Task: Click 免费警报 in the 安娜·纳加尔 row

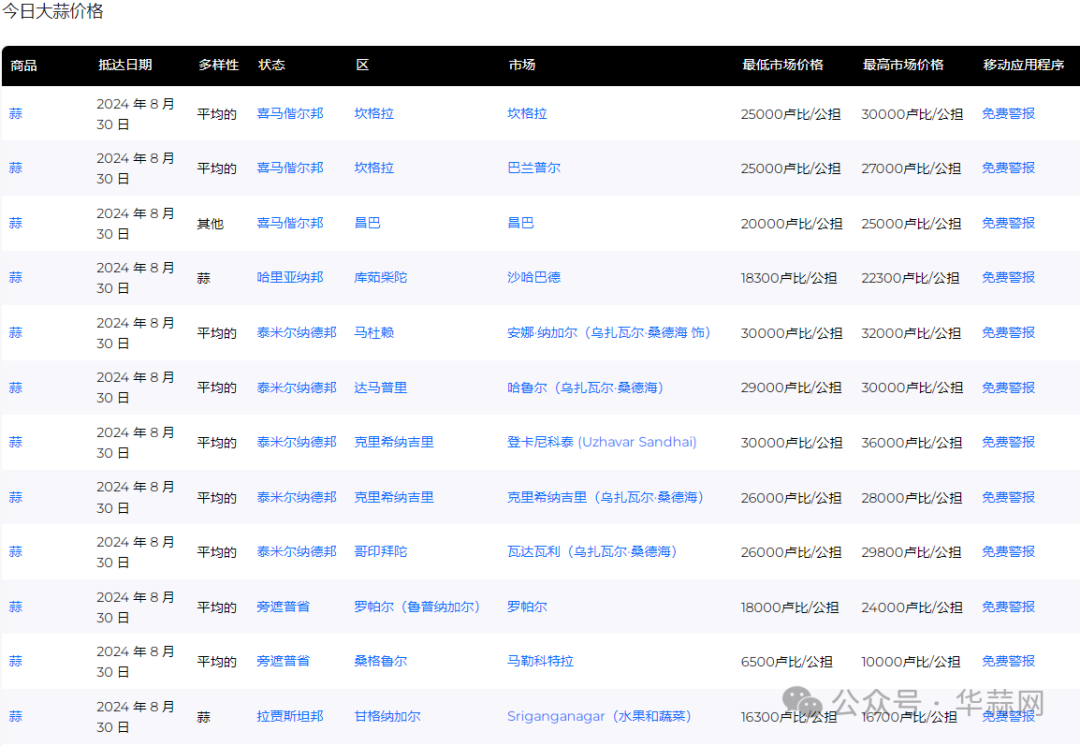Action: coord(1008,333)
